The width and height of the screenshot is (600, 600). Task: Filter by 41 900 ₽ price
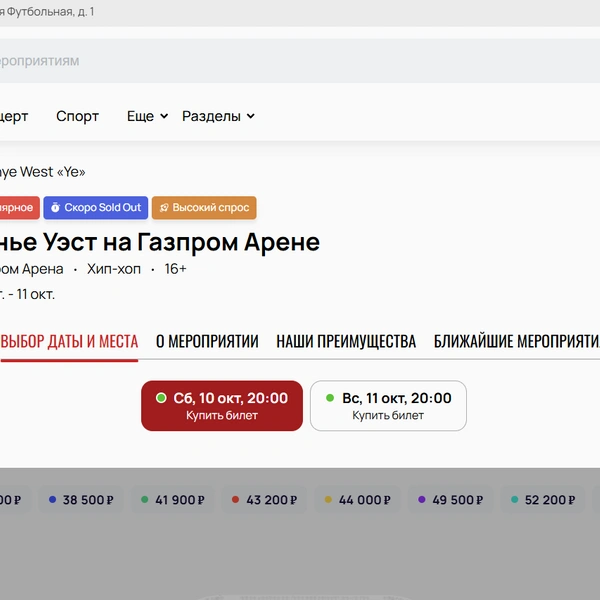173,500
